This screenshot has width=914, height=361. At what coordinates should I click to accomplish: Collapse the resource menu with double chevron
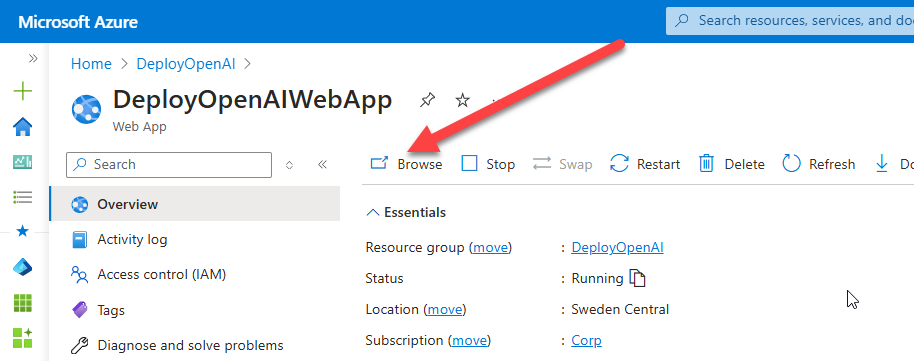322,164
